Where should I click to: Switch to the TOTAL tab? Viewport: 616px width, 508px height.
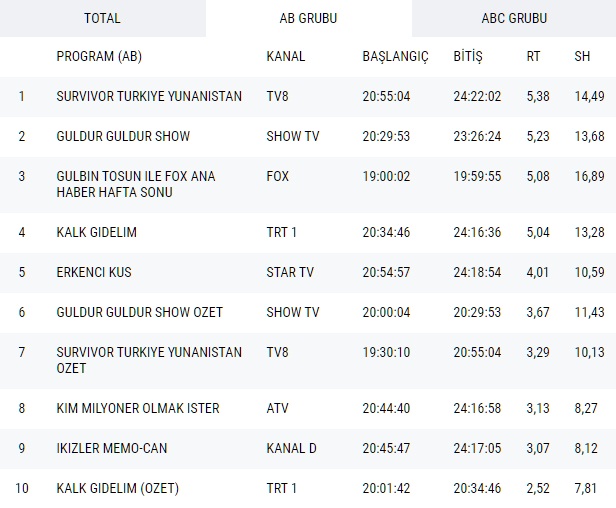click(102, 18)
